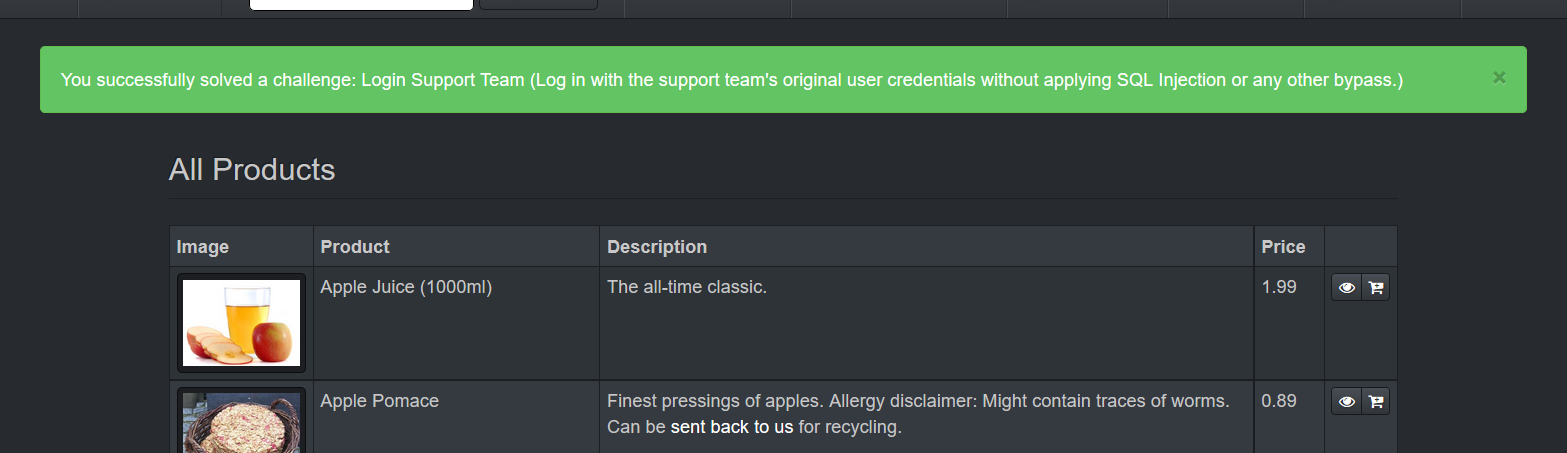Dismiss the green challenge solved notification
This screenshot has width=1567, height=453.
pyautogui.click(x=1499, y=78)
